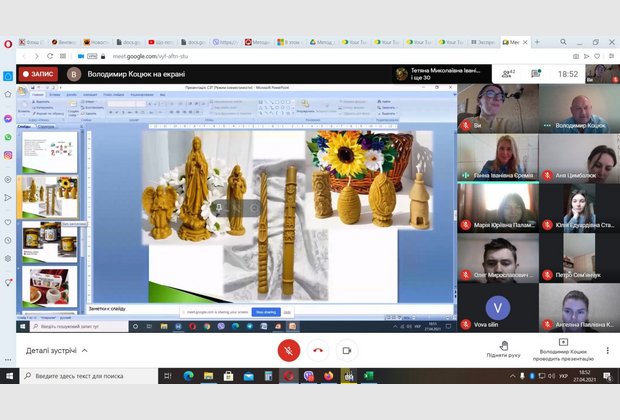Click your self-view thumbnail at top right
The width and height of the screenshot is (620, 420).
pos(603,74)
